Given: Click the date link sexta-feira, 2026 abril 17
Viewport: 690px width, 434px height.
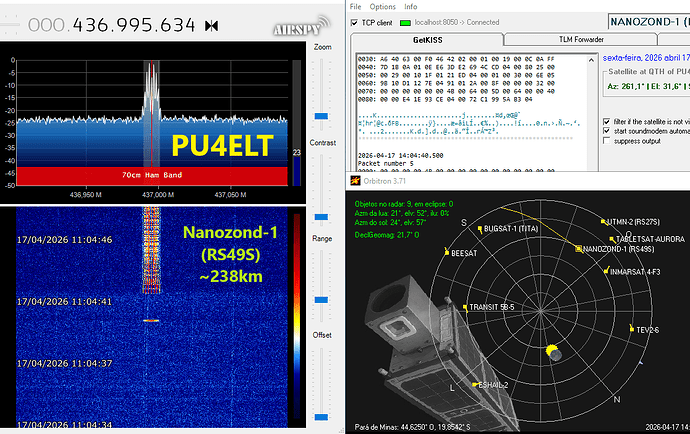Looking at the screenshot, I should pos(646,58).
